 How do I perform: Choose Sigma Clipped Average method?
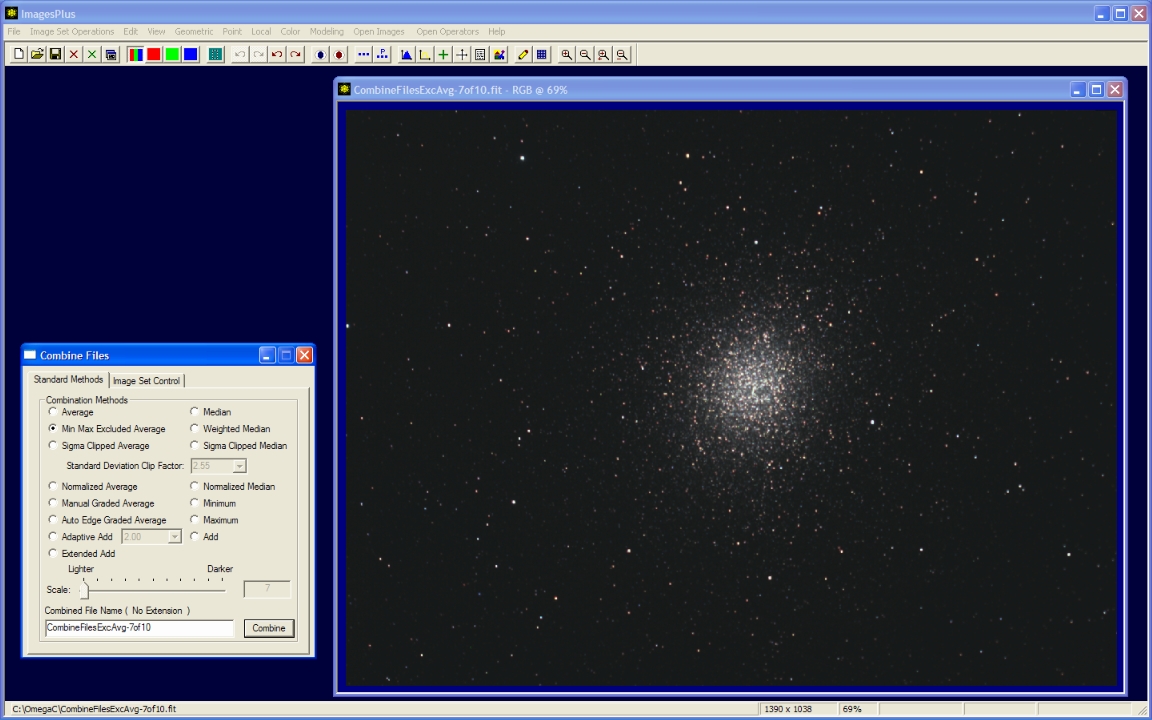point(52,445)
